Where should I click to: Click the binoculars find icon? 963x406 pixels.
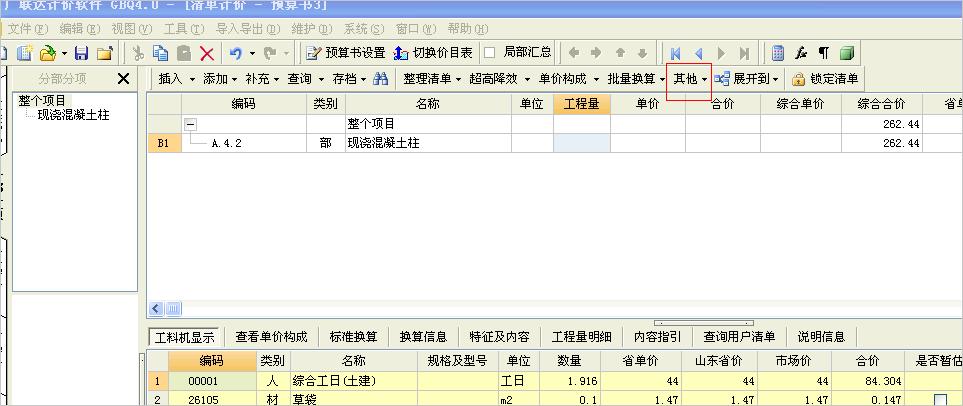click(x=381, y=79)
